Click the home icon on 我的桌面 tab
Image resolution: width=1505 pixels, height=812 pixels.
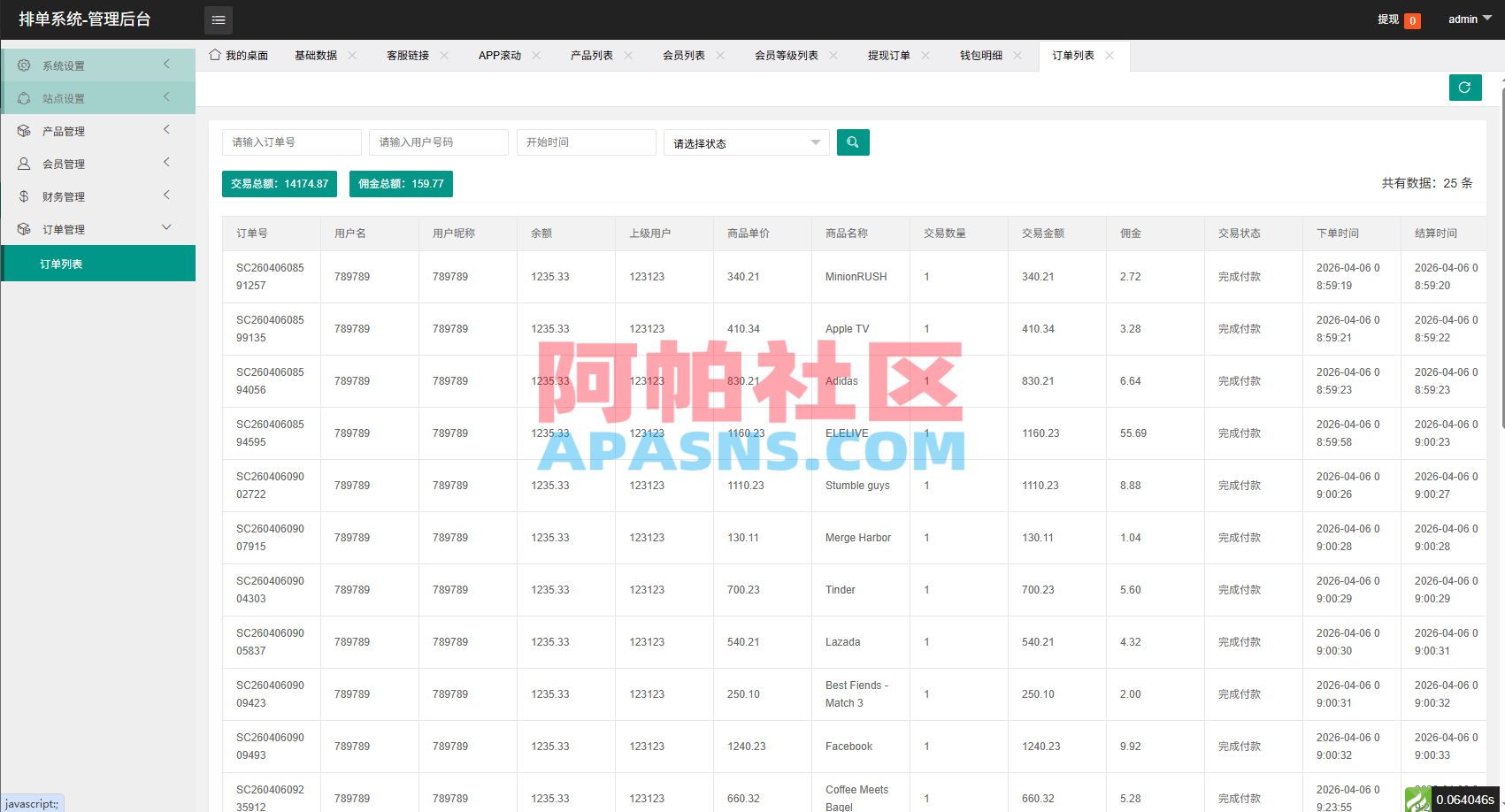point(215,55)
